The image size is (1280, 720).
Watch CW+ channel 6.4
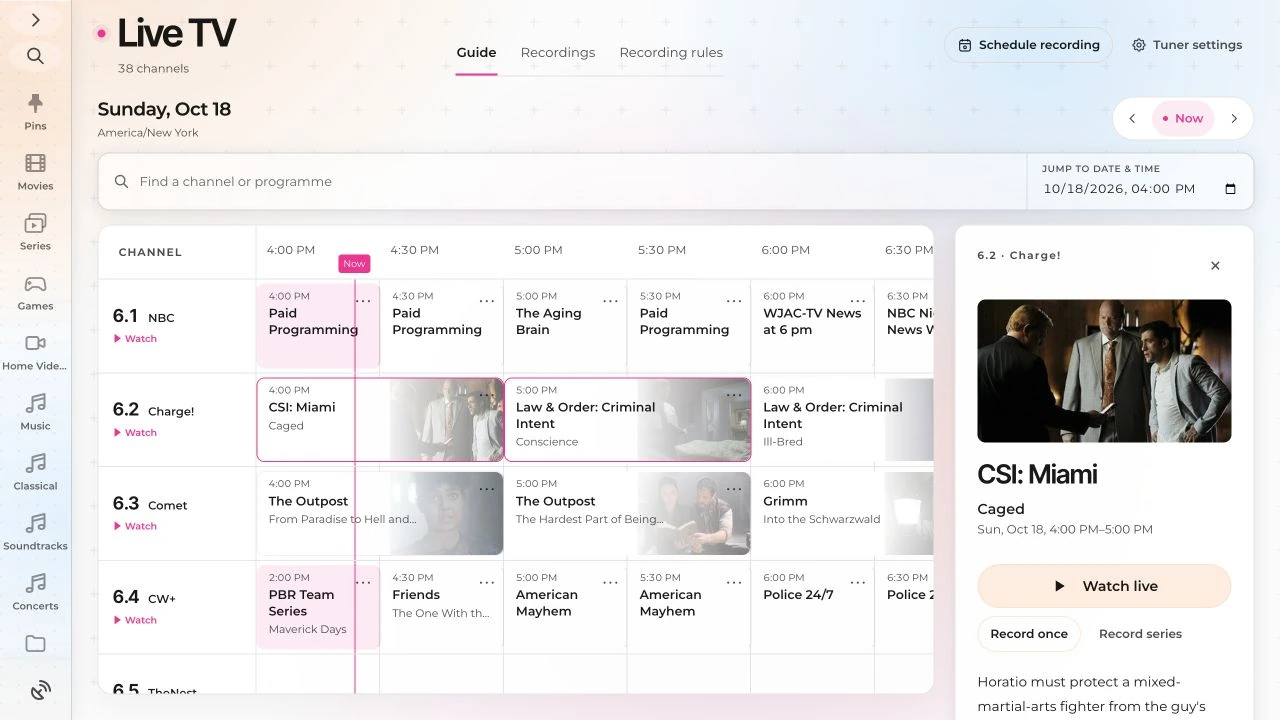point(135,620)
